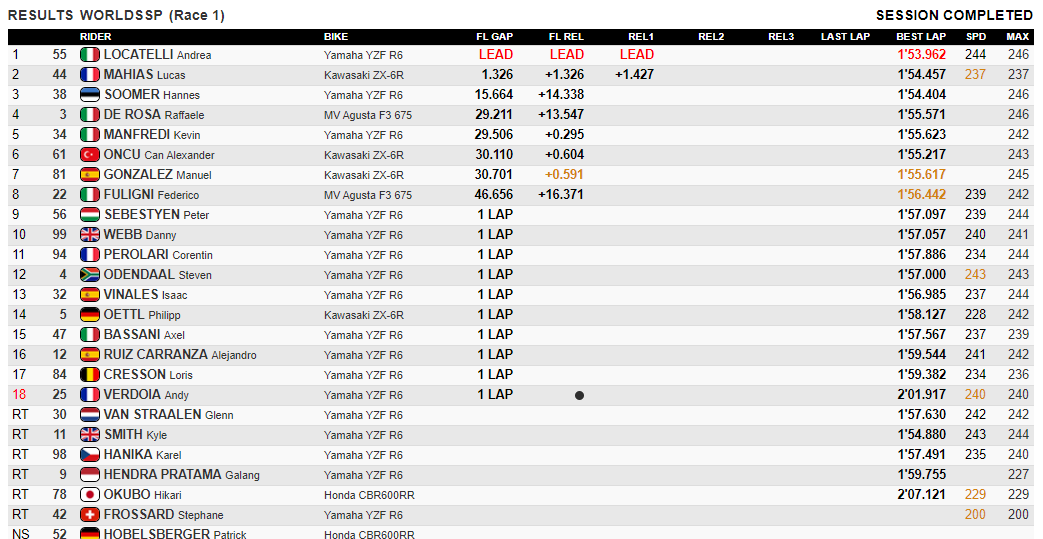The height and width of the screenshot is (539, 1043).
Task: Click the BEST LAP column header
Action: pos(921,37)
